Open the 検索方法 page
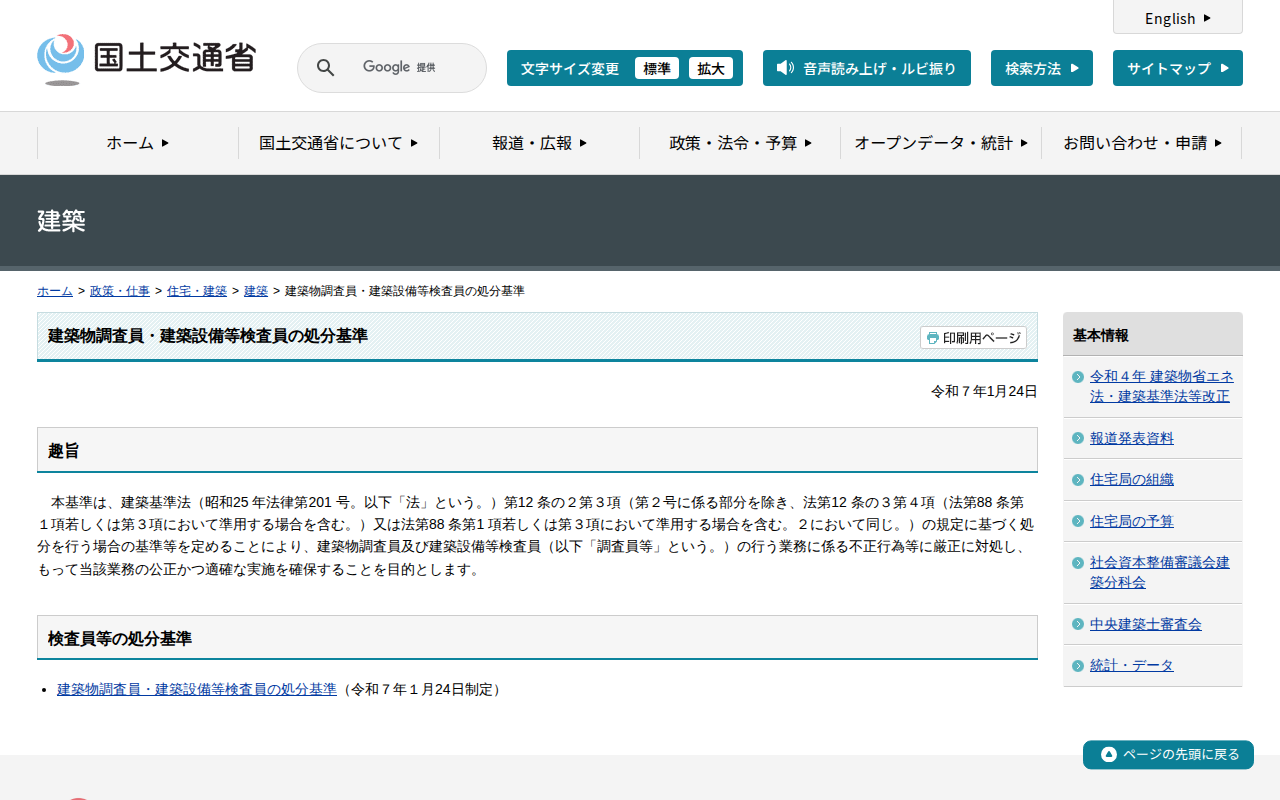Image resolution: width=1280 pixels, height=800 pixels. (1042, 68)
